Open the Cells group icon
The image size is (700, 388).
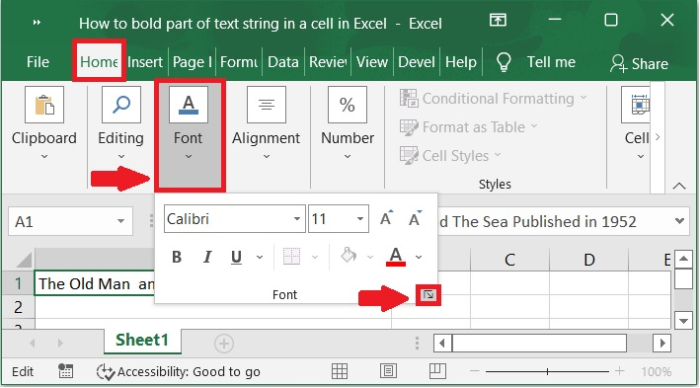click(637, 105)
